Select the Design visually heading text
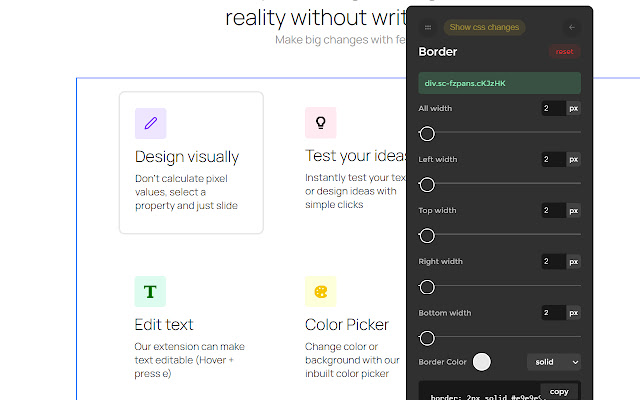Image resolution: width=640 pixels, height=400 pixels. click(x=187, y=157)
